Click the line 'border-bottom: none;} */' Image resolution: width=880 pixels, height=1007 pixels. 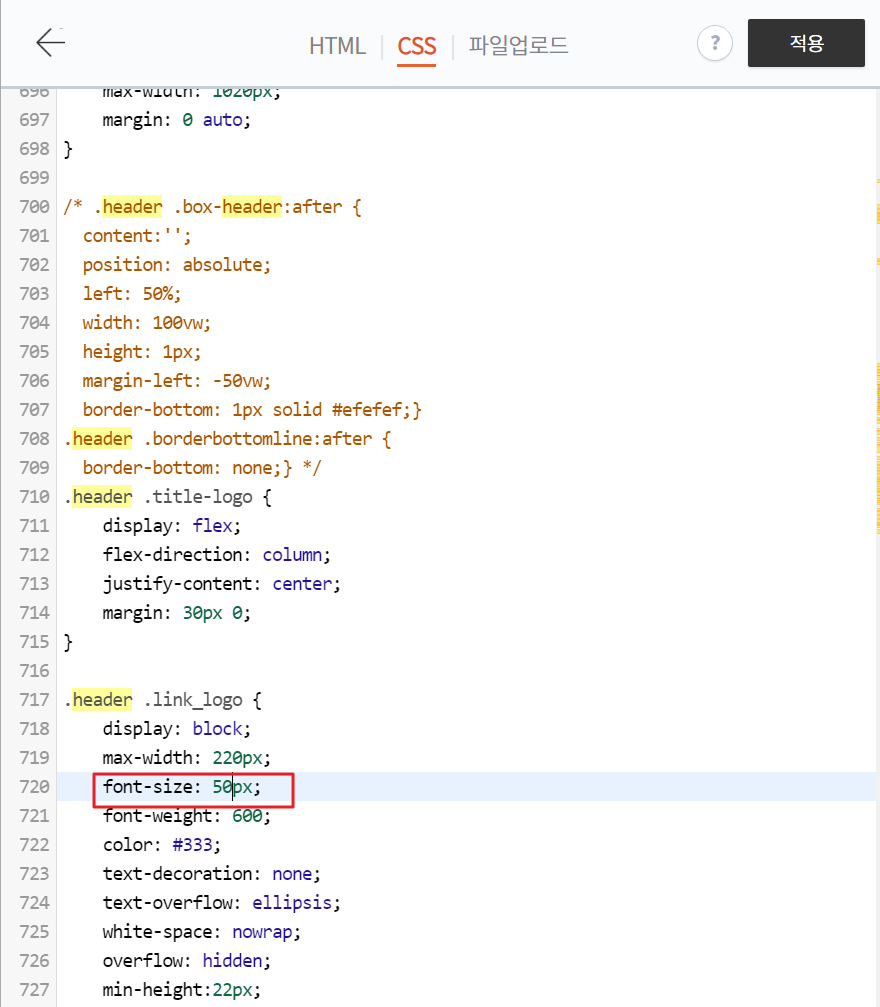(202, 468)
